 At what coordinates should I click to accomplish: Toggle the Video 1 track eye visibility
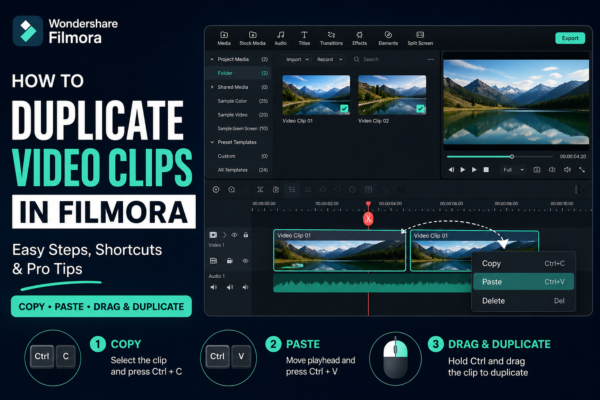(x=234, y=235)
